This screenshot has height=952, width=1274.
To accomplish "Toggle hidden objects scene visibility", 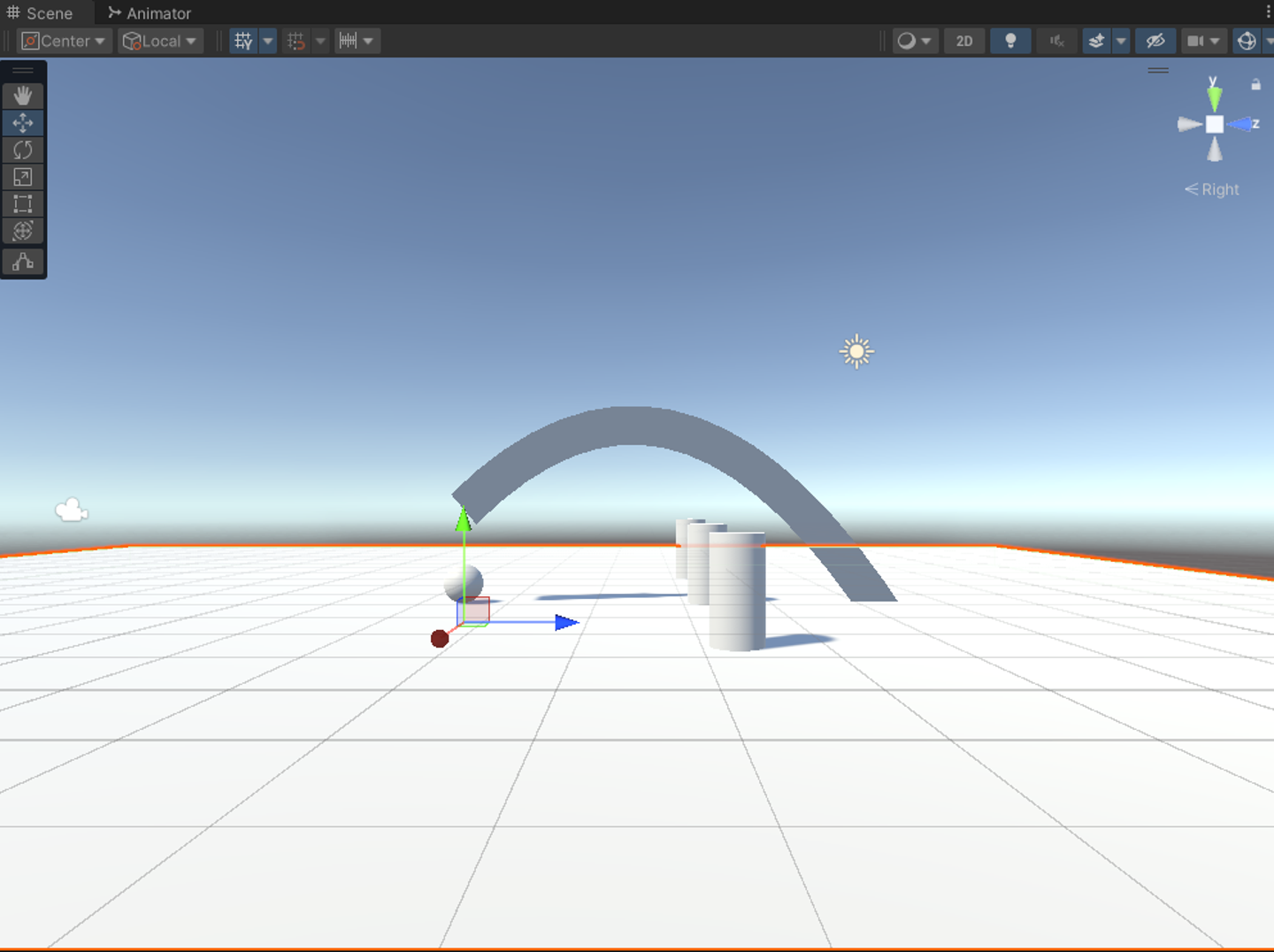I will coord(1155,41).
